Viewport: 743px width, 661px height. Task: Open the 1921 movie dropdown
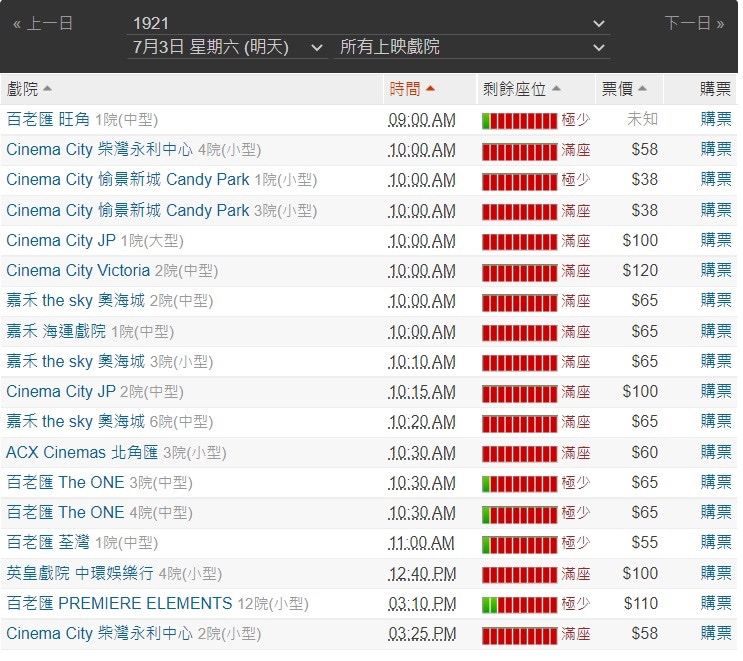coord(368,22)
